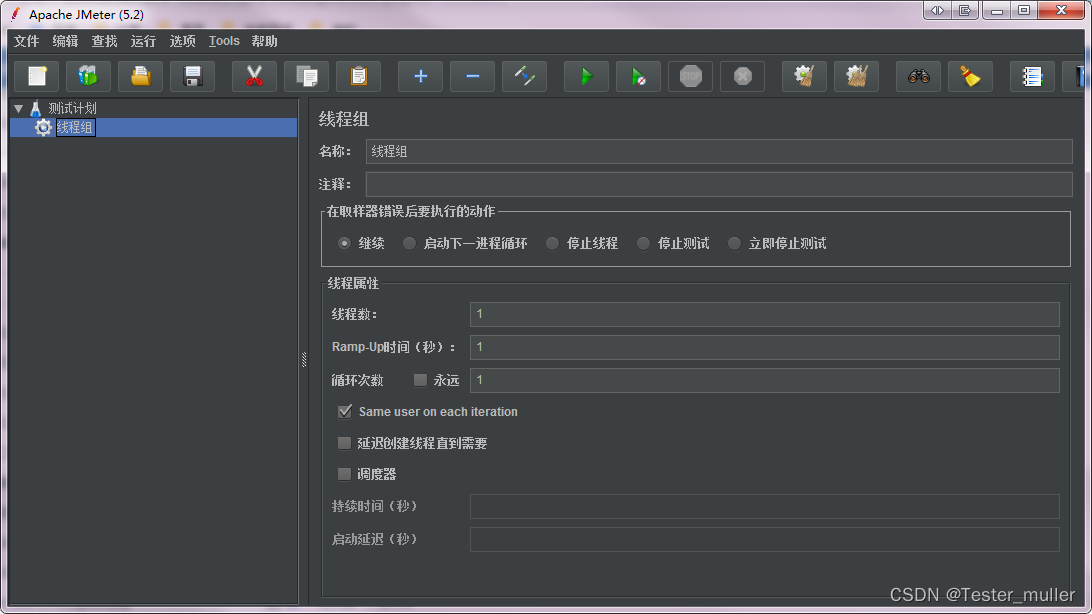Viewport: 1092px width, 614px height.
Task: Open the 选项 menu
Action: [x=182, y=41]
